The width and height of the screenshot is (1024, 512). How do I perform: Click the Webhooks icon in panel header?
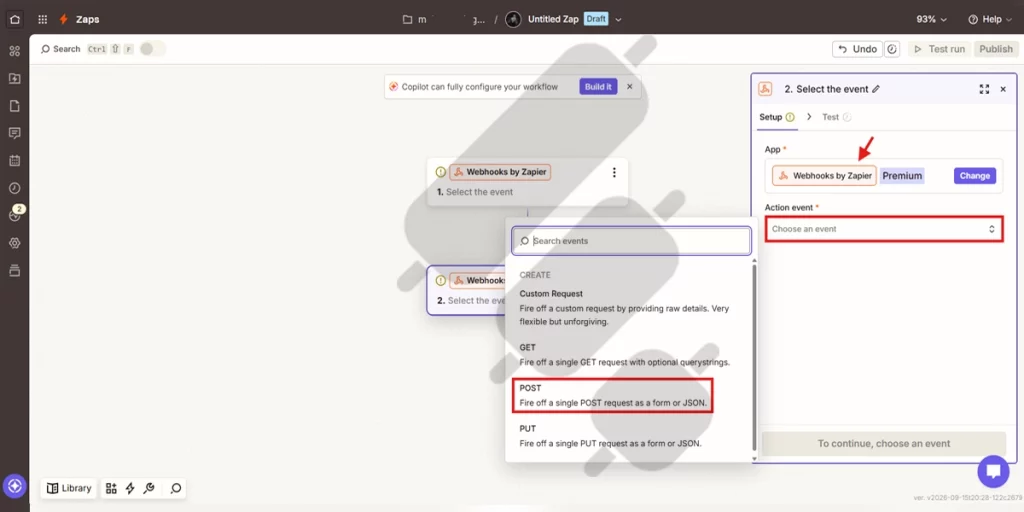(765, 89)
